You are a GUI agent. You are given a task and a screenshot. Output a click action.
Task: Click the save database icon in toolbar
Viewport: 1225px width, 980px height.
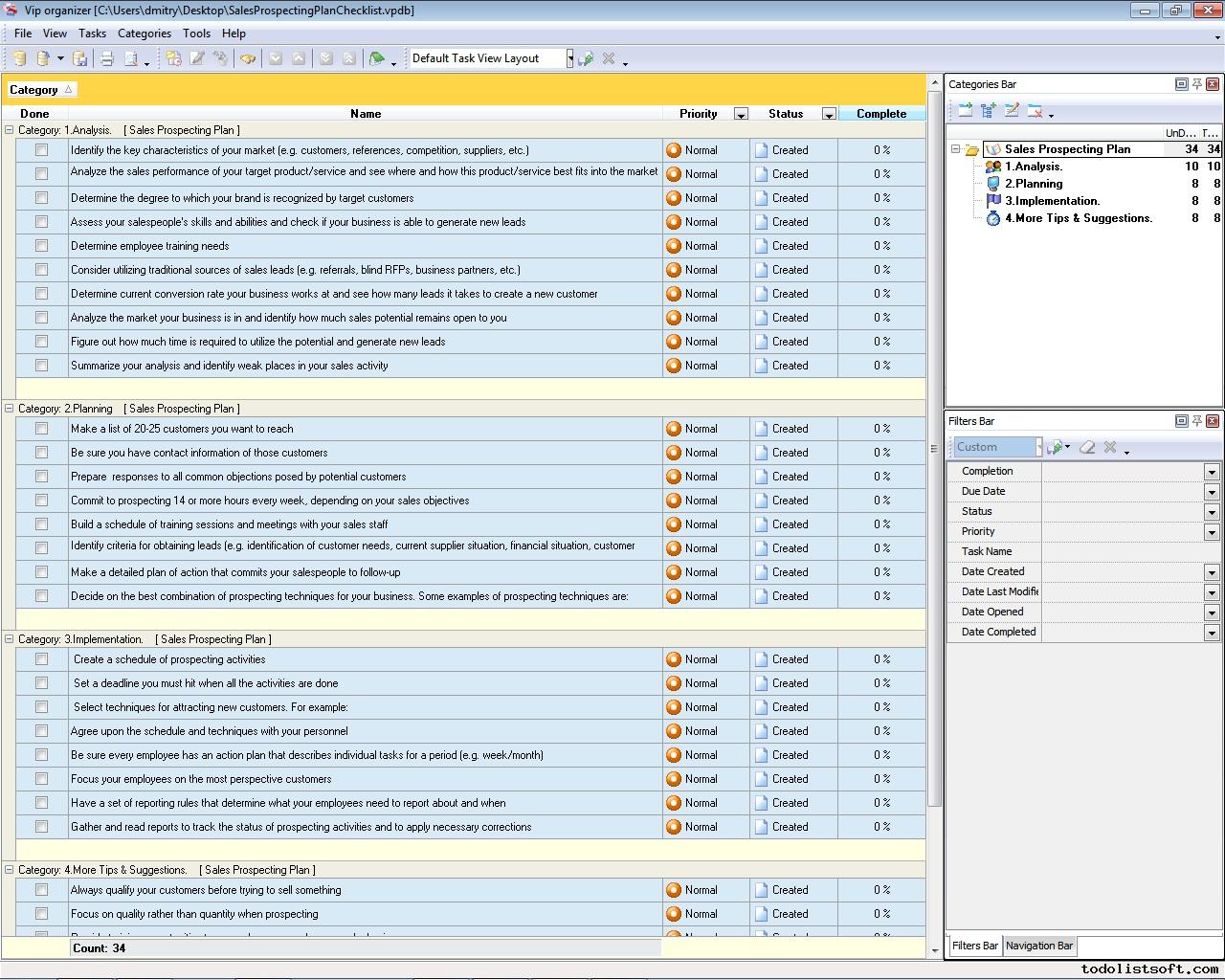tap(80, 59)
